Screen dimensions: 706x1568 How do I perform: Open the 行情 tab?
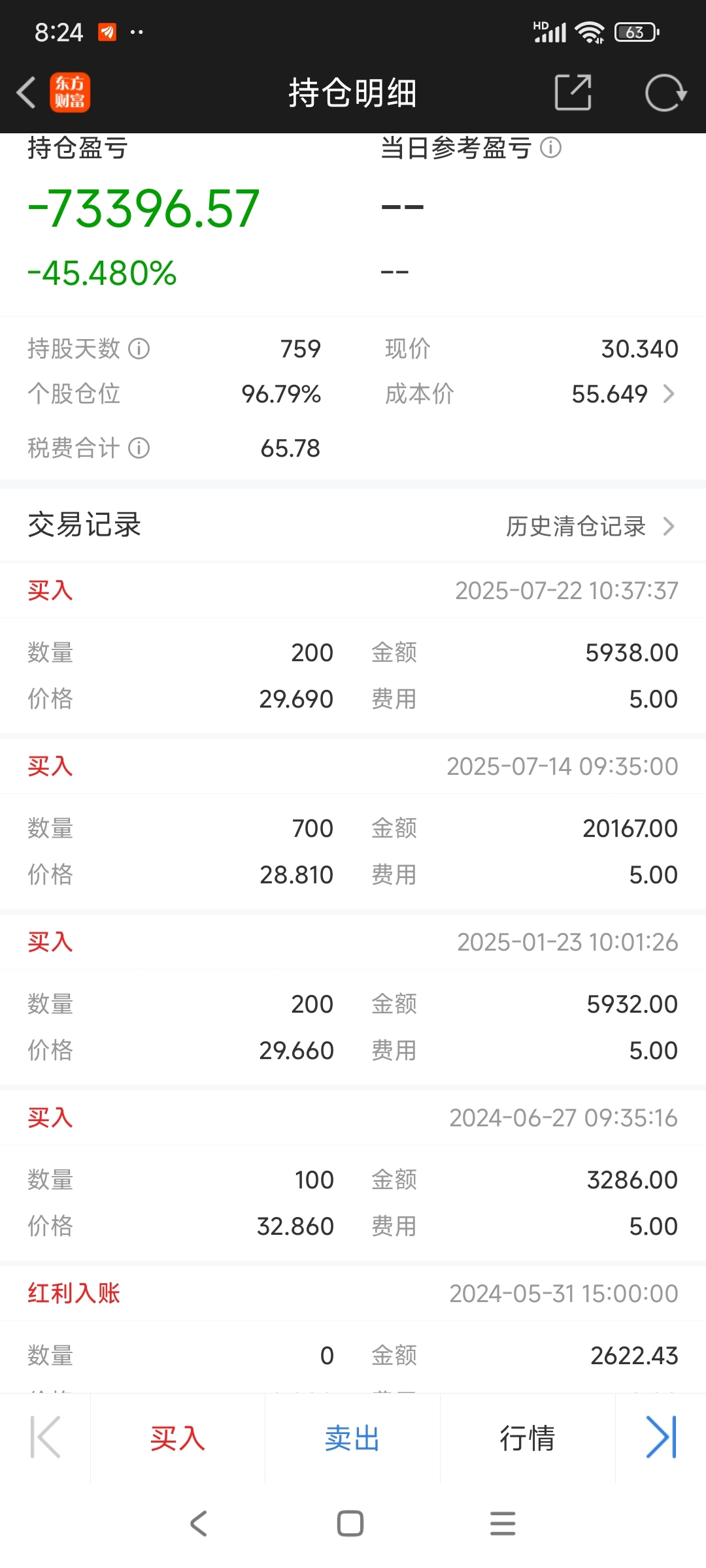tap(528, 1438)
